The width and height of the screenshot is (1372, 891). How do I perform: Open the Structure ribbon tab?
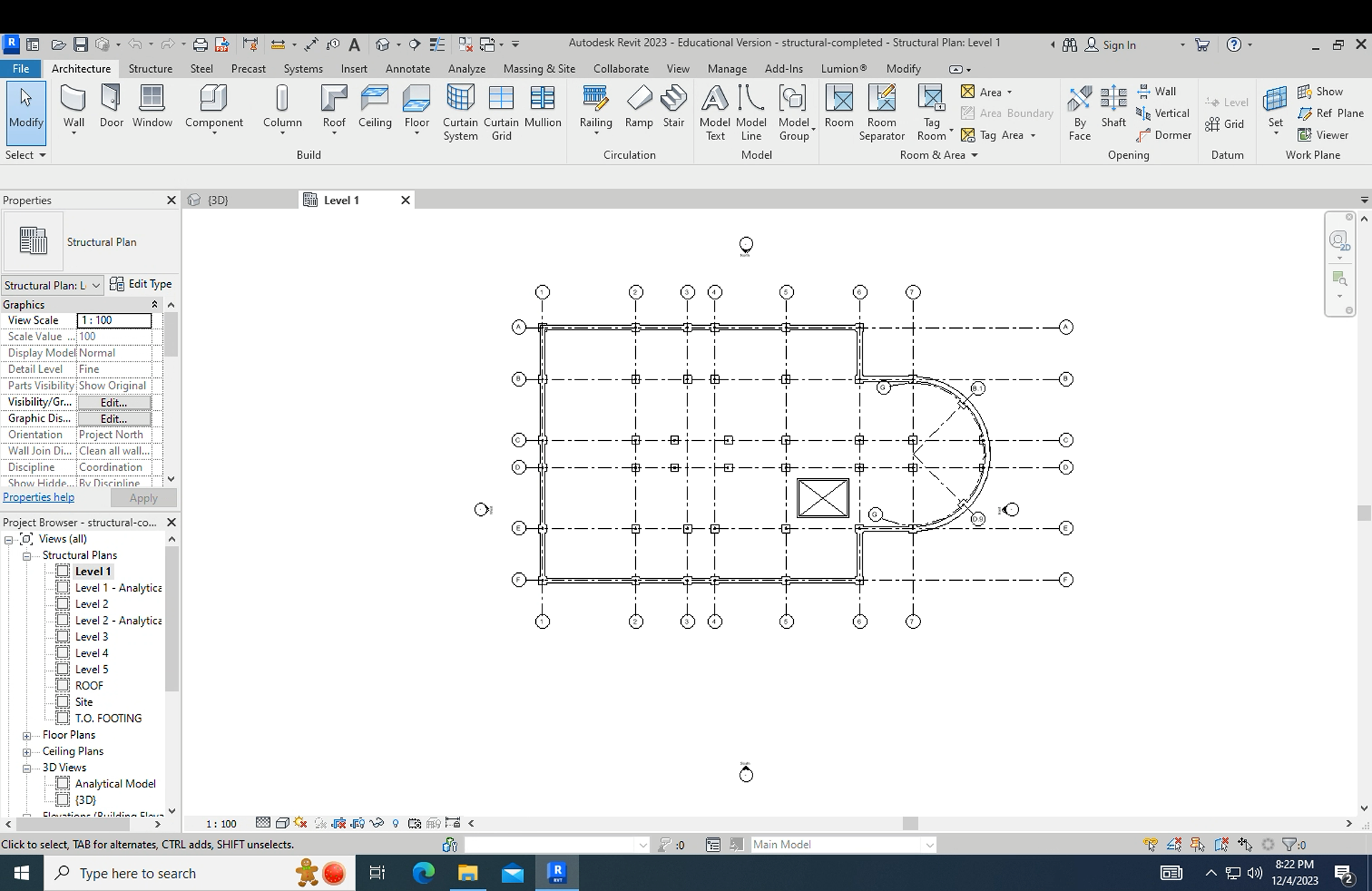click(150, 69)
